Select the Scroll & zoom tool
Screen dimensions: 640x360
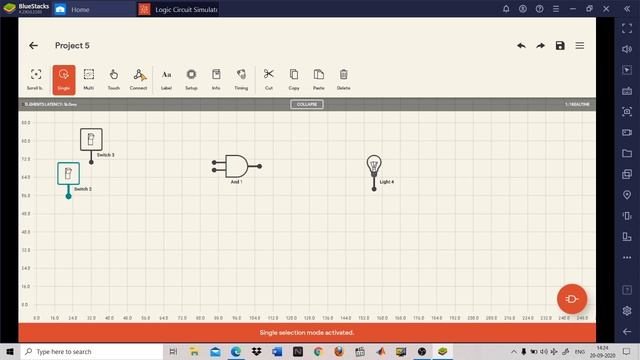tap(36, 80)
